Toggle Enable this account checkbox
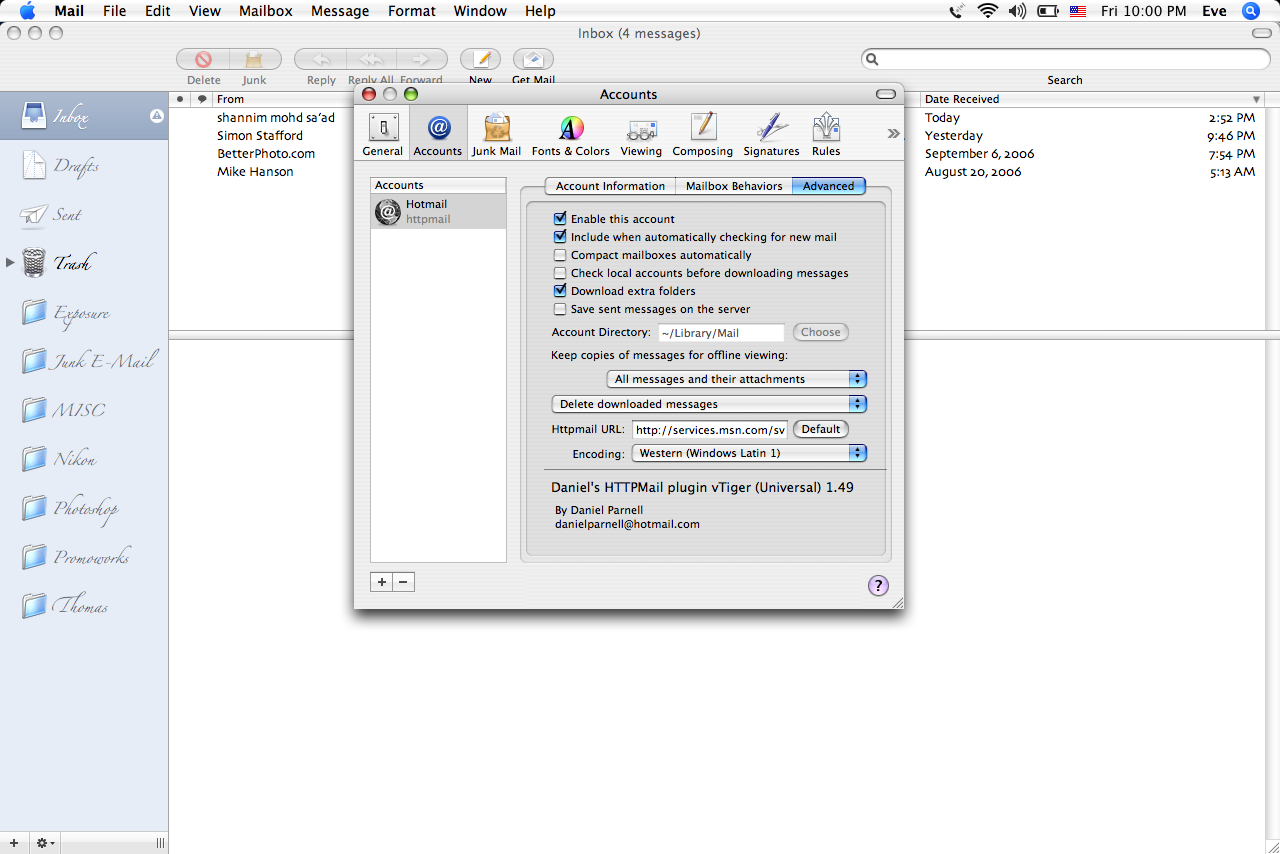 coord(560,219)
